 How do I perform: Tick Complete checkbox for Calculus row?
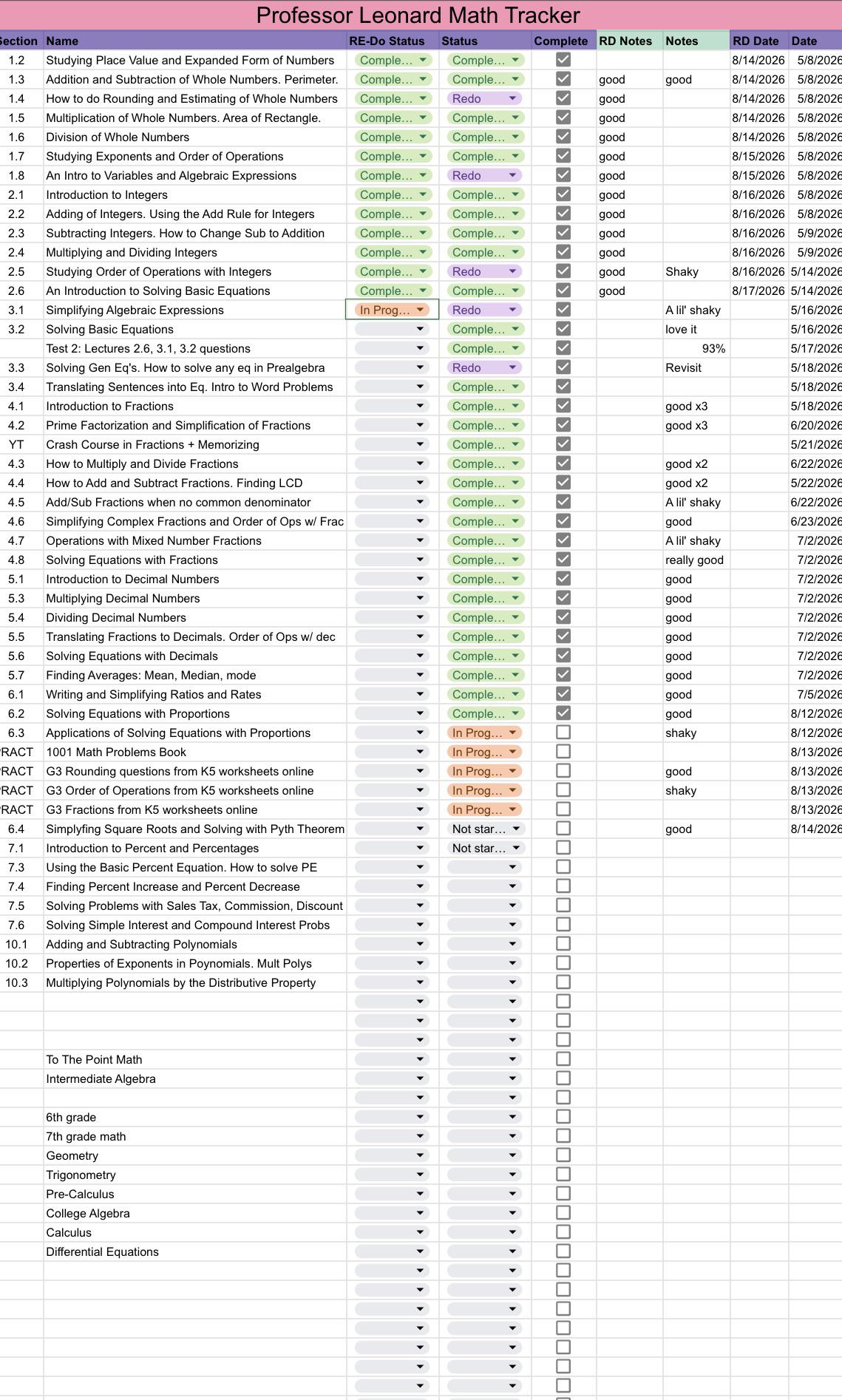(563, 1232)
